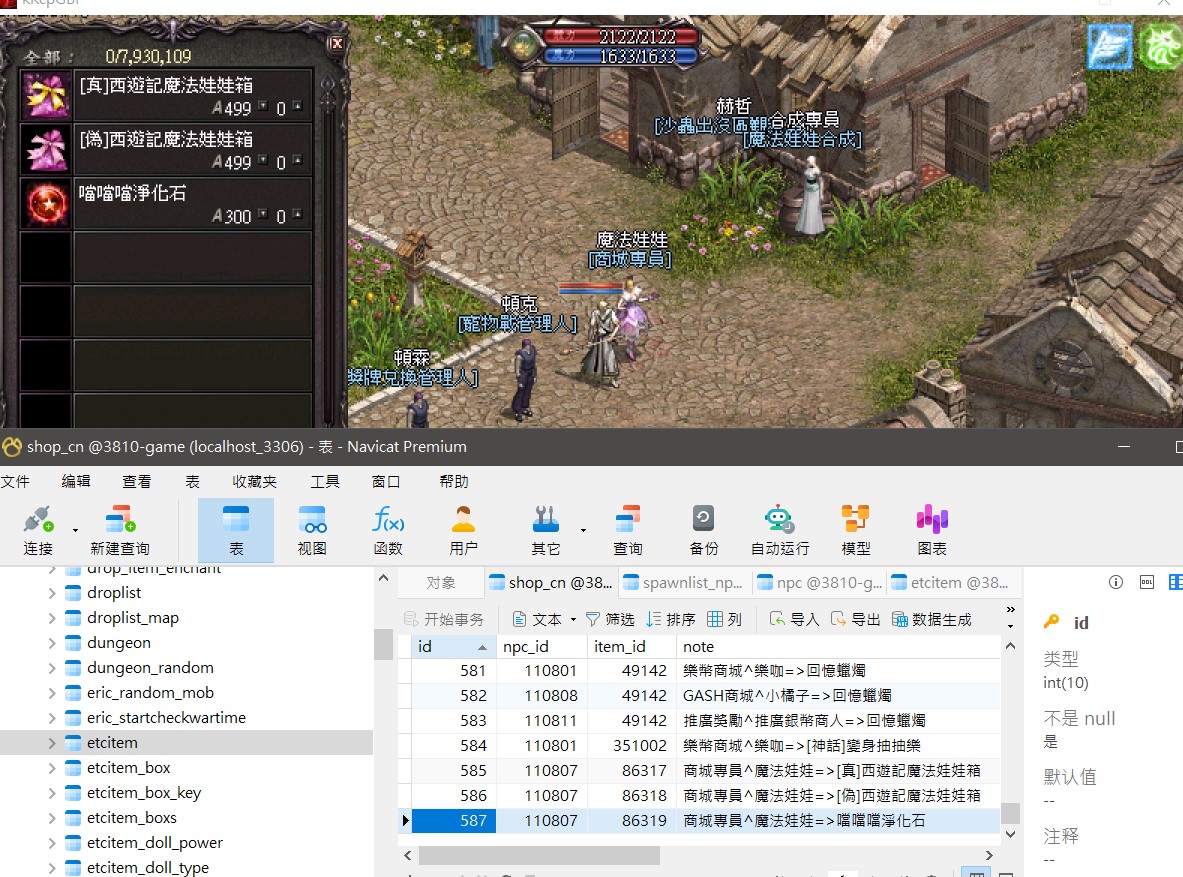The image size is (1183, 877).
Task: Open the dropdown arrow beside 其它
Action: click(x=583, y=530)
